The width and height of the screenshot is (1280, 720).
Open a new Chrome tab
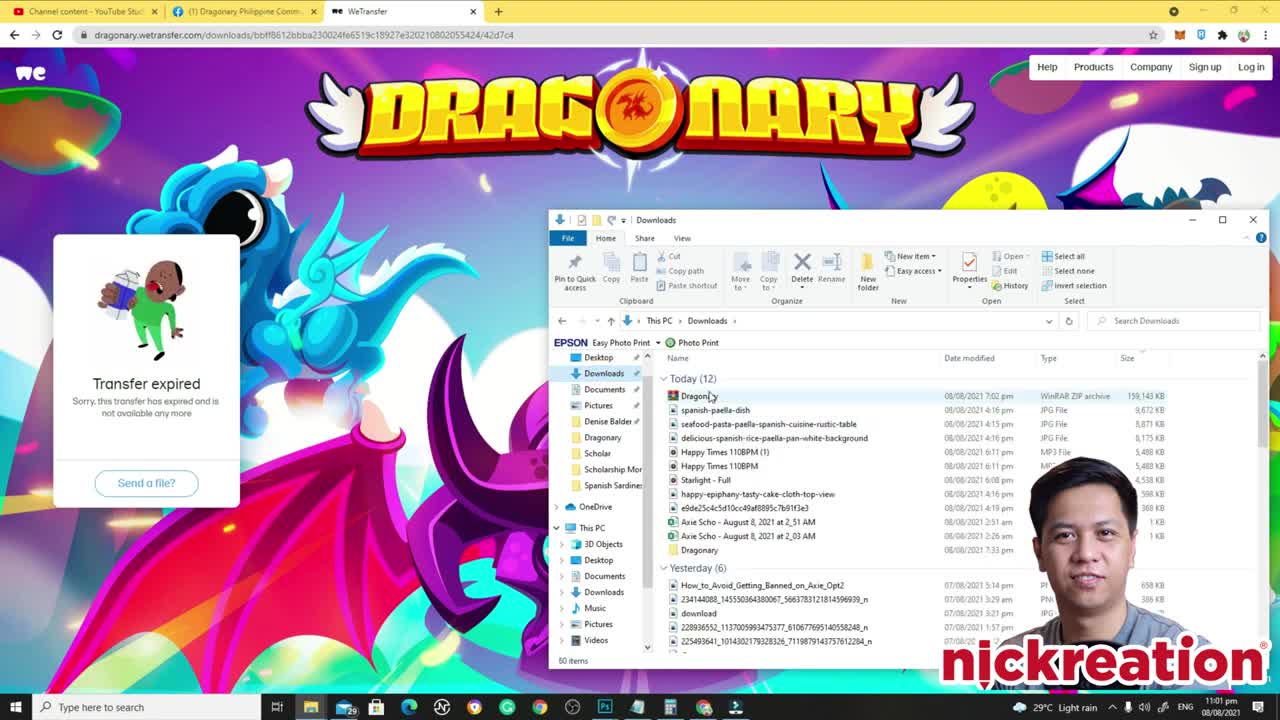click(498, 11)
